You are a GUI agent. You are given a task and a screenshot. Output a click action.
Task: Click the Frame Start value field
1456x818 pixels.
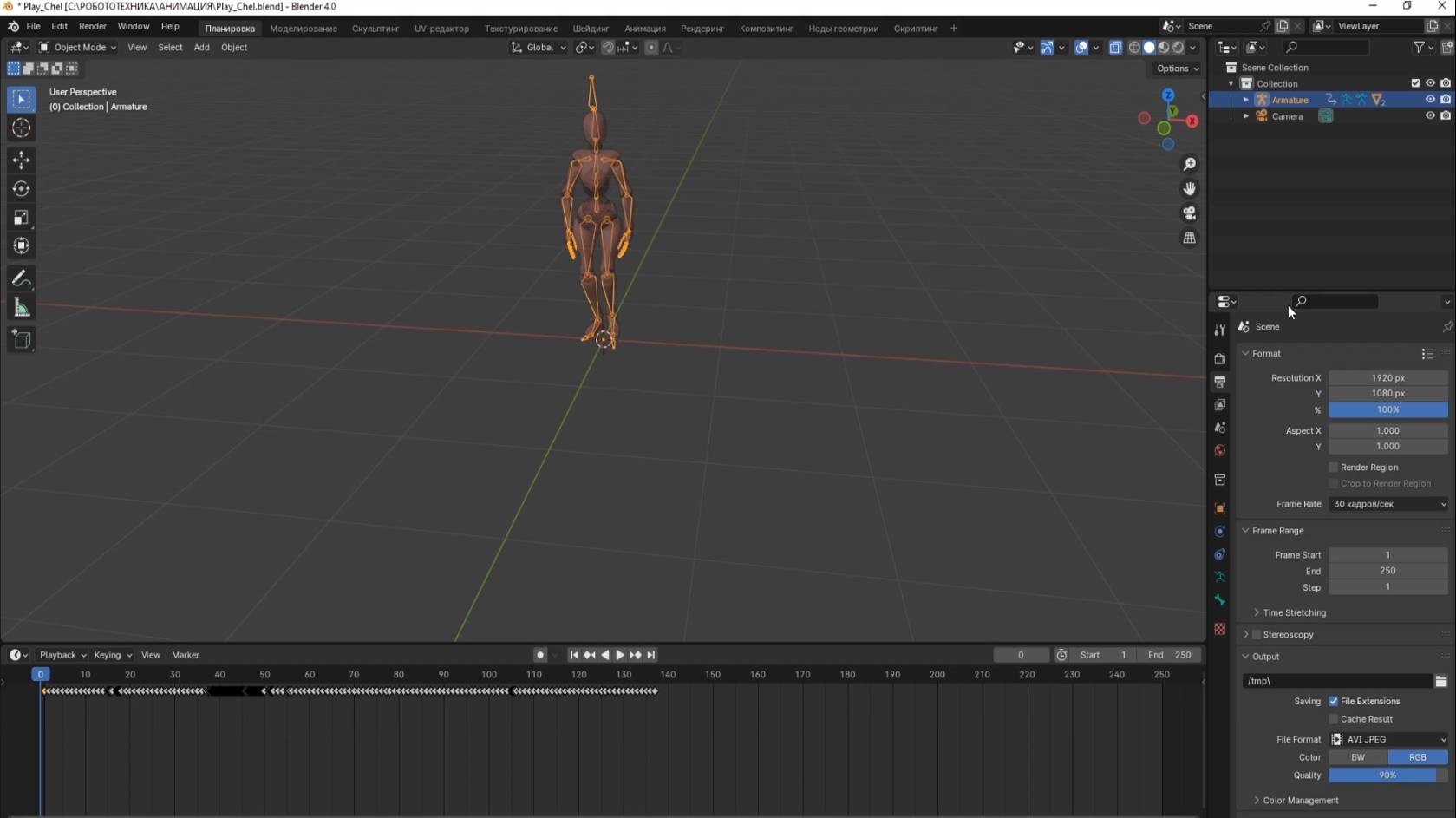(1388, 555)
